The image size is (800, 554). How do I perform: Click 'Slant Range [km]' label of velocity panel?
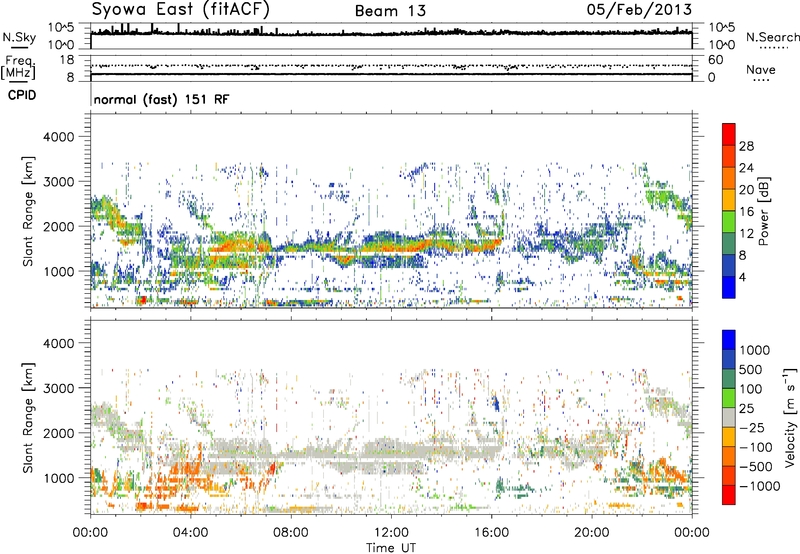pos(29,418)
